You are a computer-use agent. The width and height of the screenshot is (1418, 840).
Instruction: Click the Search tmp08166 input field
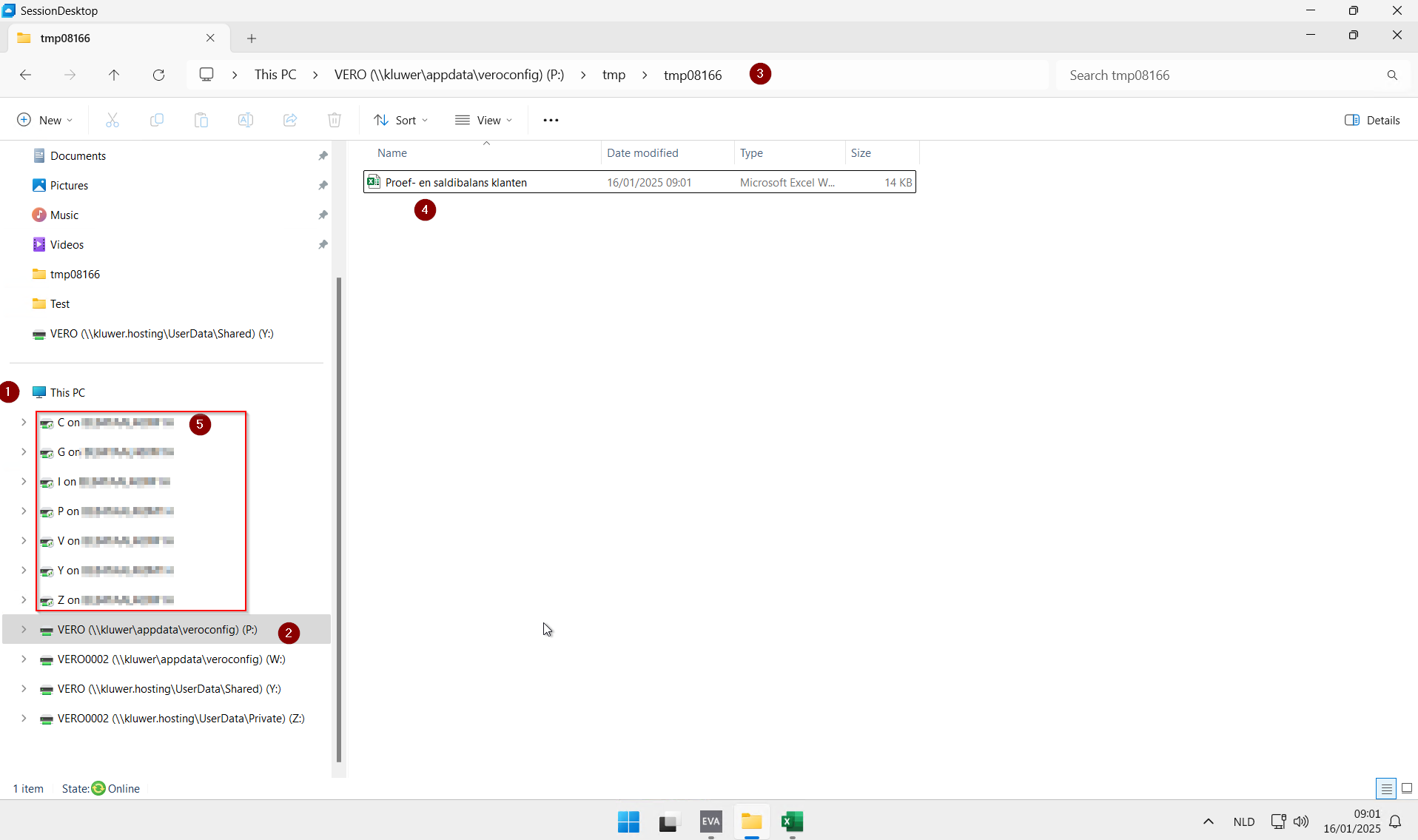point(1221,75)
